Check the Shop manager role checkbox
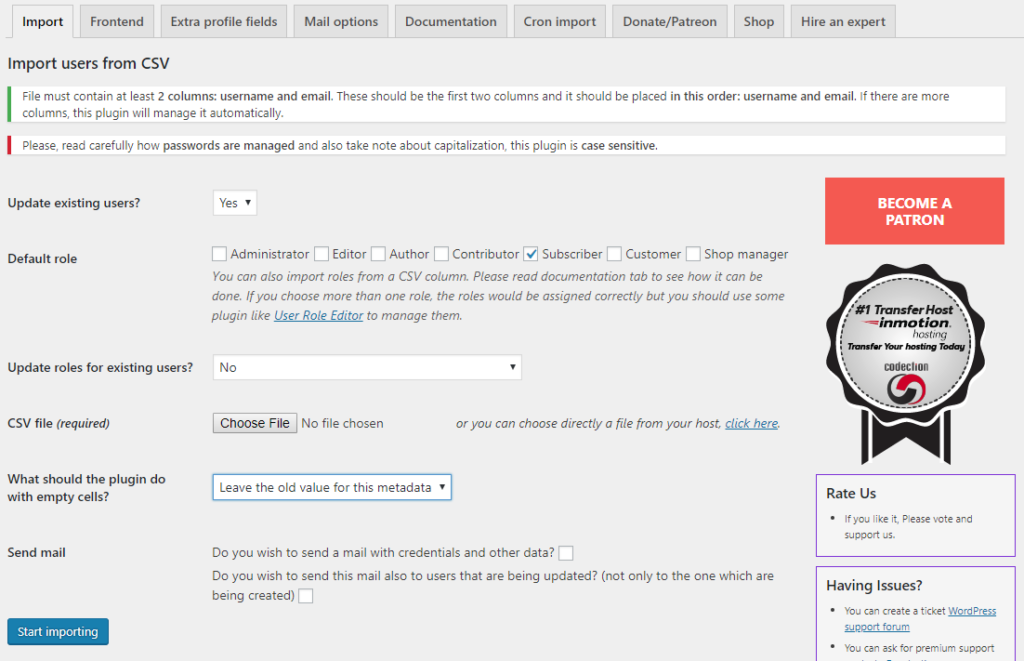This screenshot has height=661, width=1024. coord(693,253)
